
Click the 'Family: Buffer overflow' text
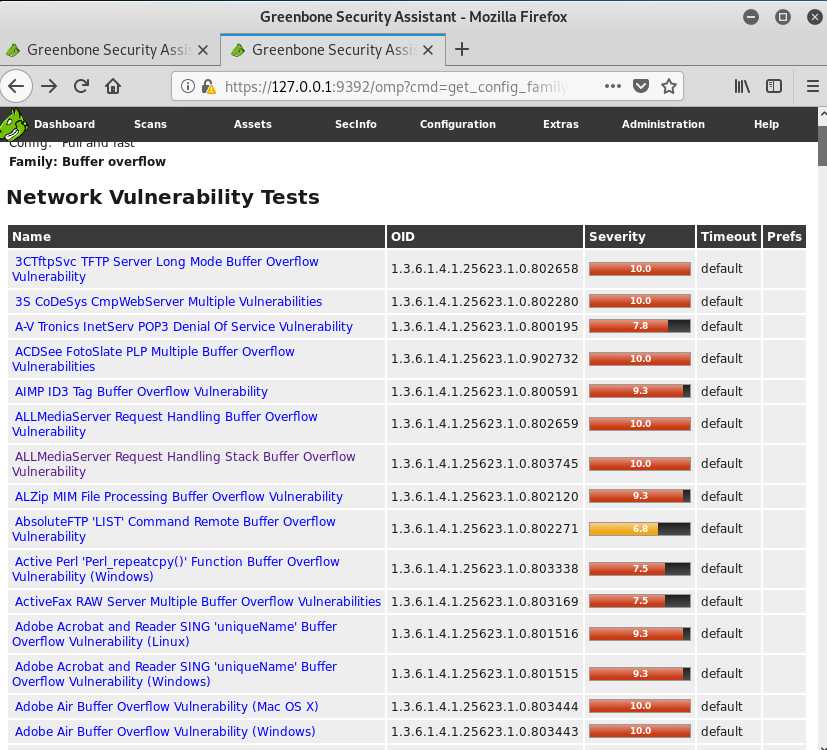click(88, 162)
